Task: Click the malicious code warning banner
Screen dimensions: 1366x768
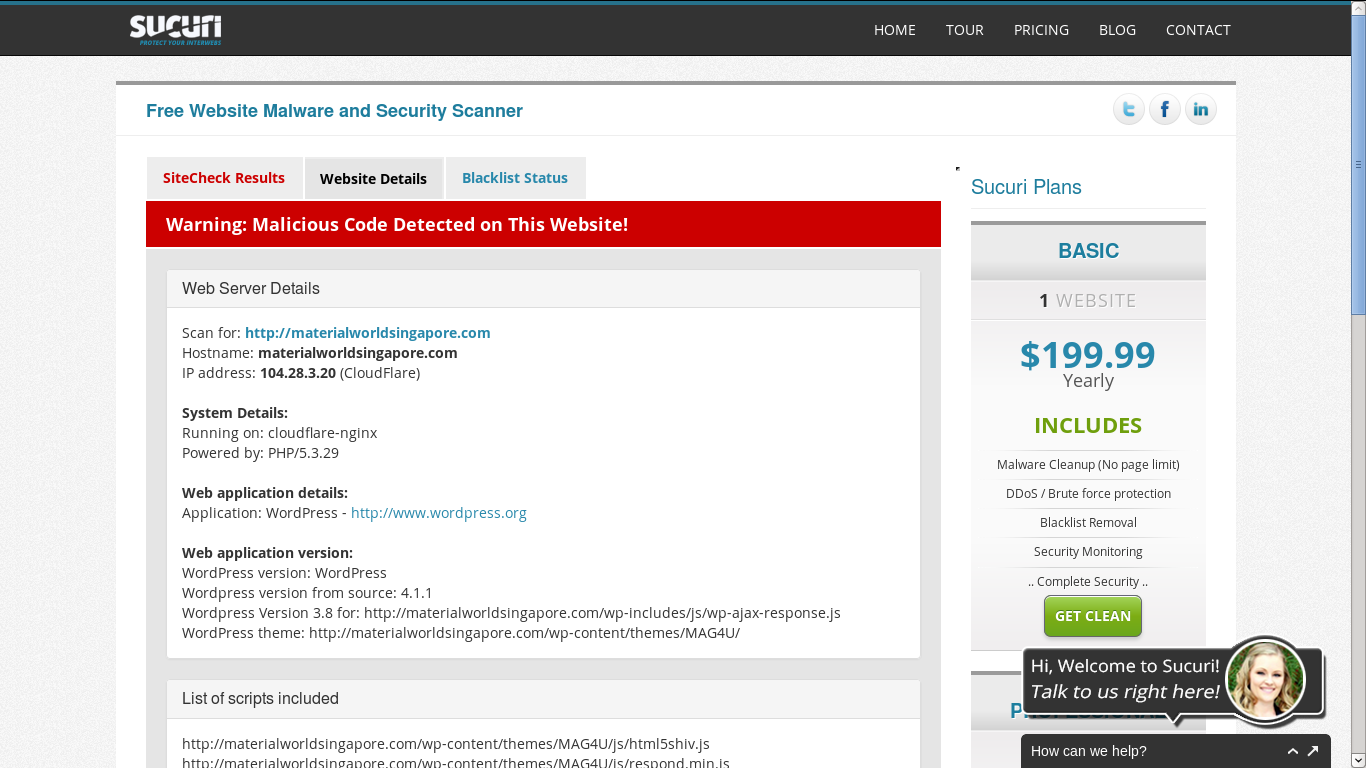Action: pyautogui.click(x=543, y=224)
